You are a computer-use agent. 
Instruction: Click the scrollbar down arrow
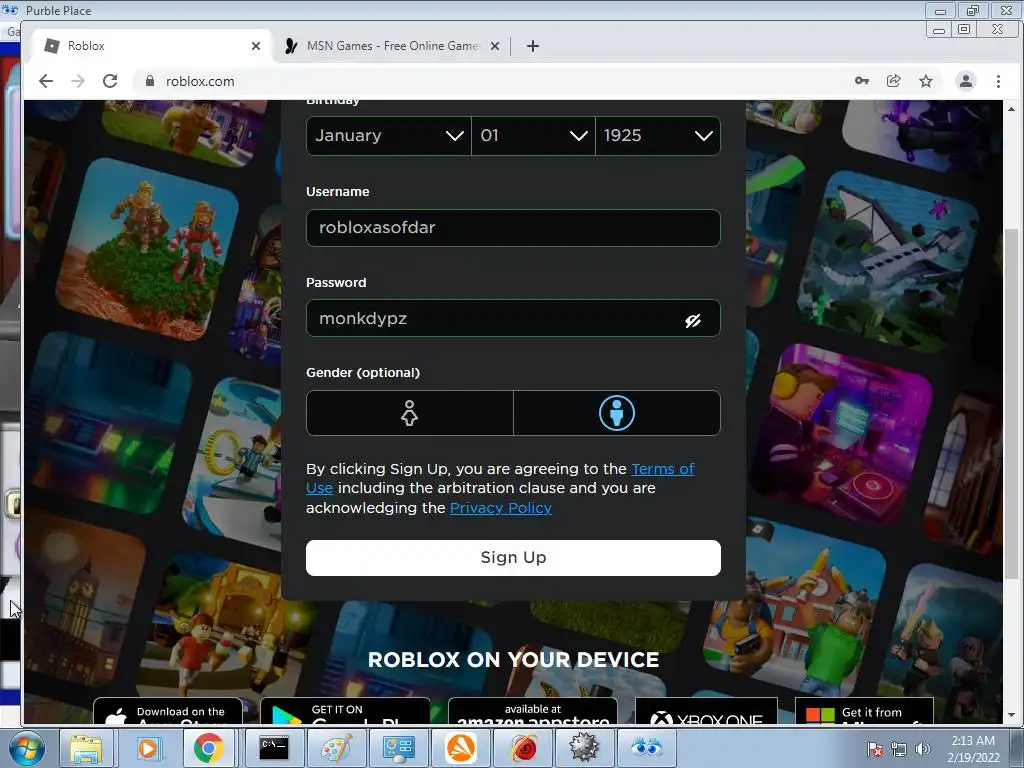[x=1011, y=715]
